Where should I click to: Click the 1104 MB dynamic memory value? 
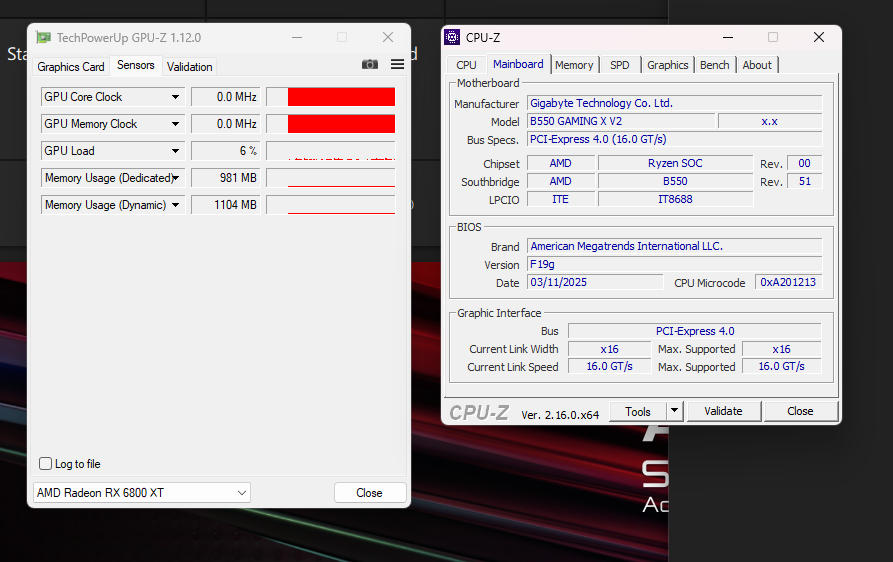pos(226,205)
